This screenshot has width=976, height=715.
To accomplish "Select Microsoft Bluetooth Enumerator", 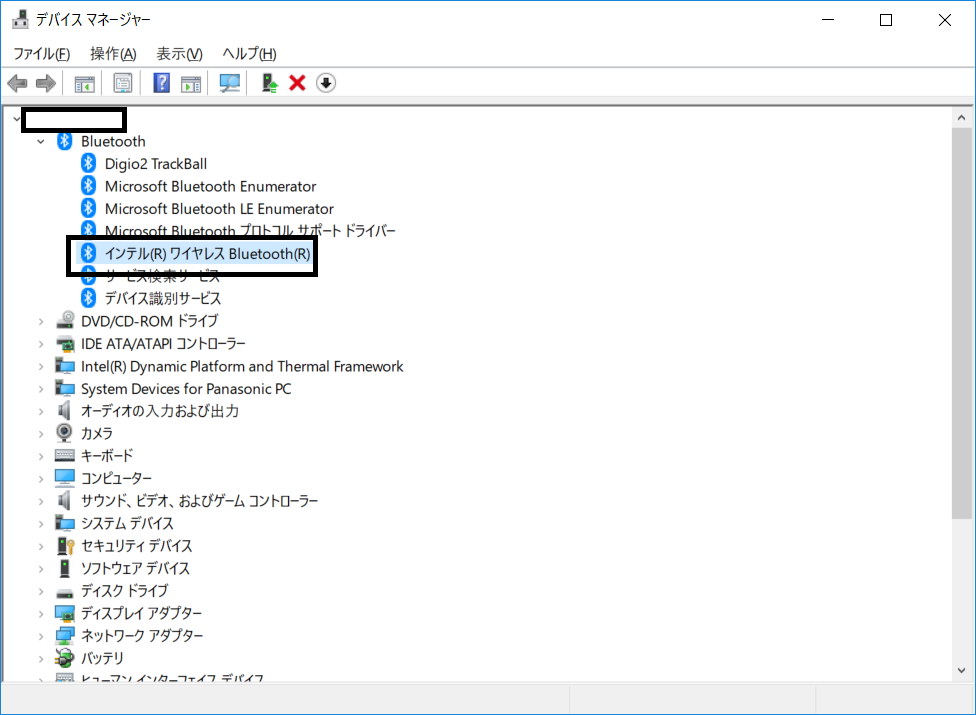I will [210, 186].
